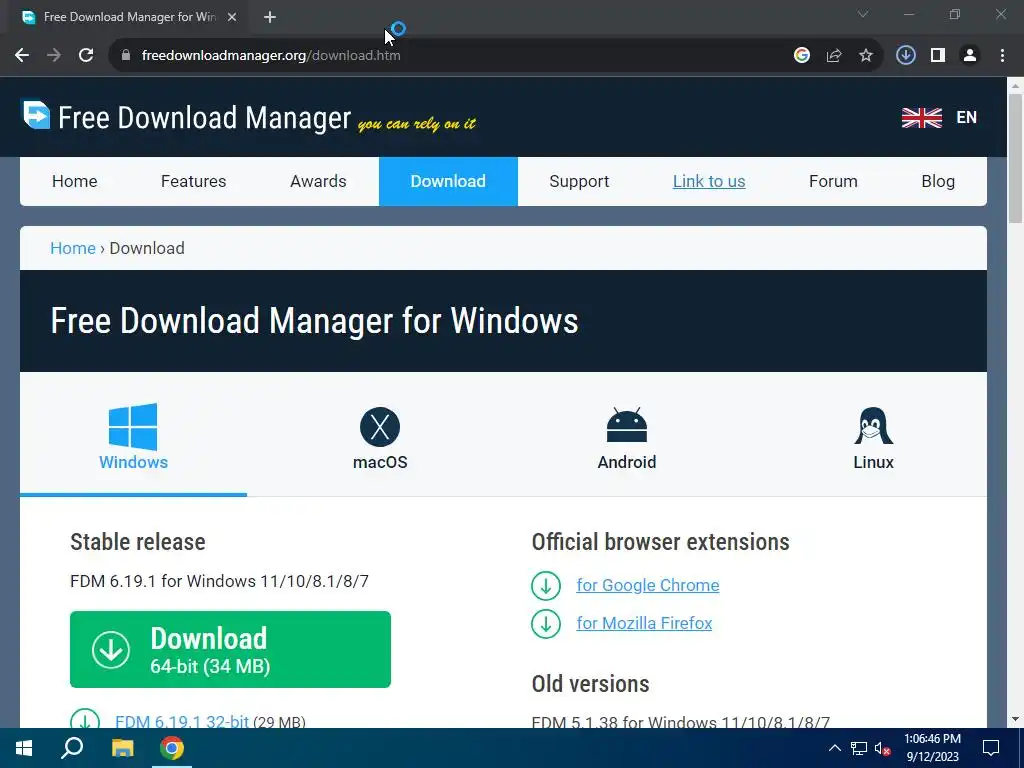
Task: Open the taskbar clock and date
Action: tap(932, 748)
